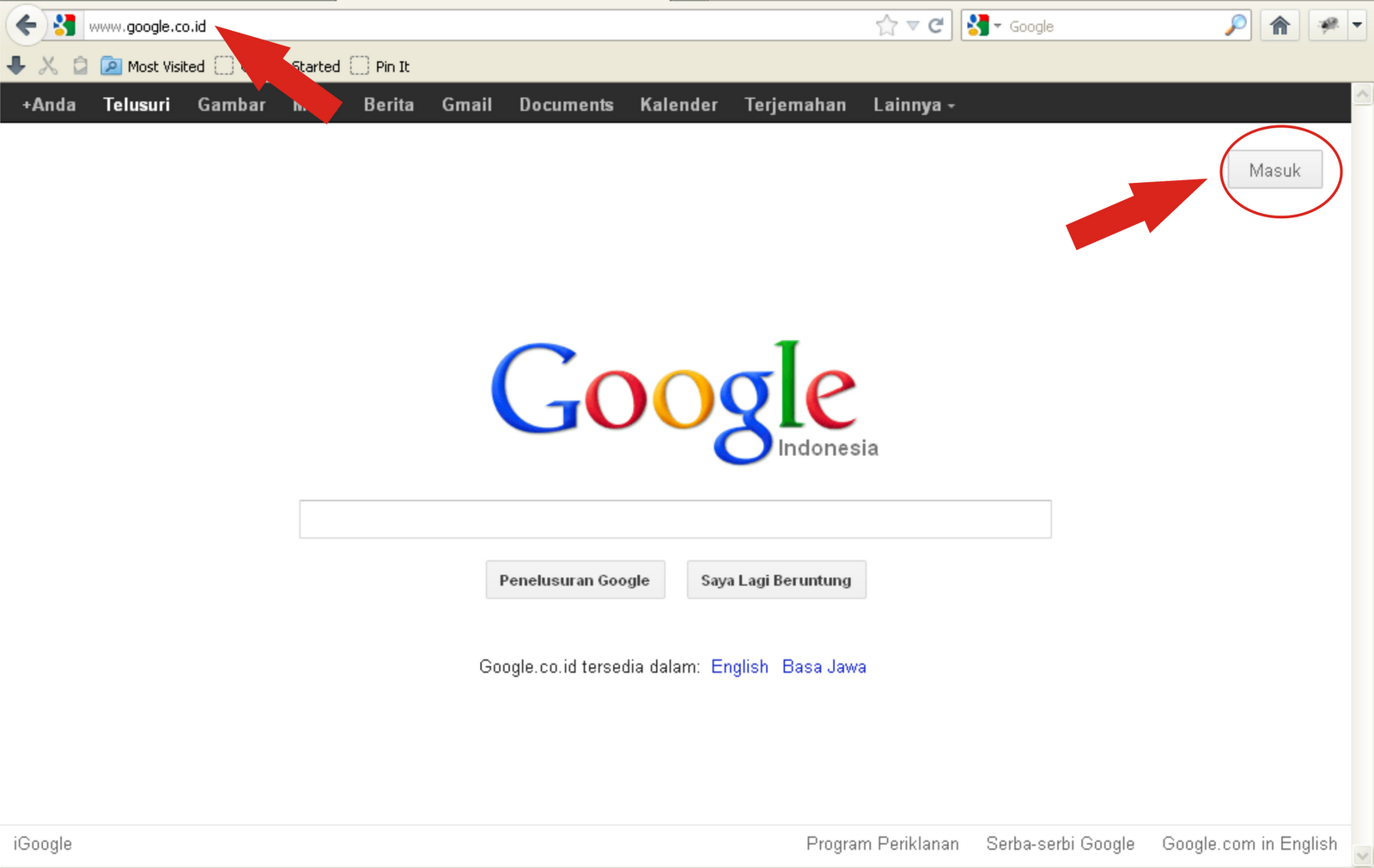Open the Serba-serbi Google link

(x=1061, y=844)
